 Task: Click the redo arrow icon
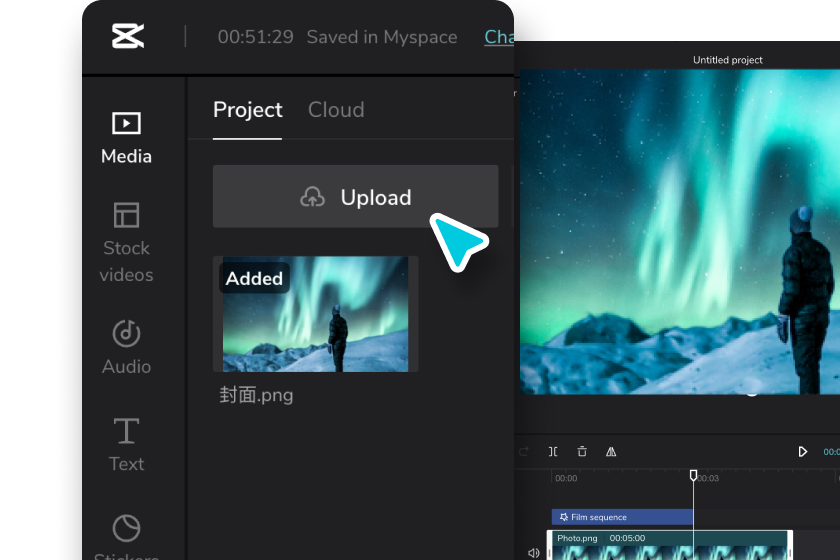tap(524, 452)
